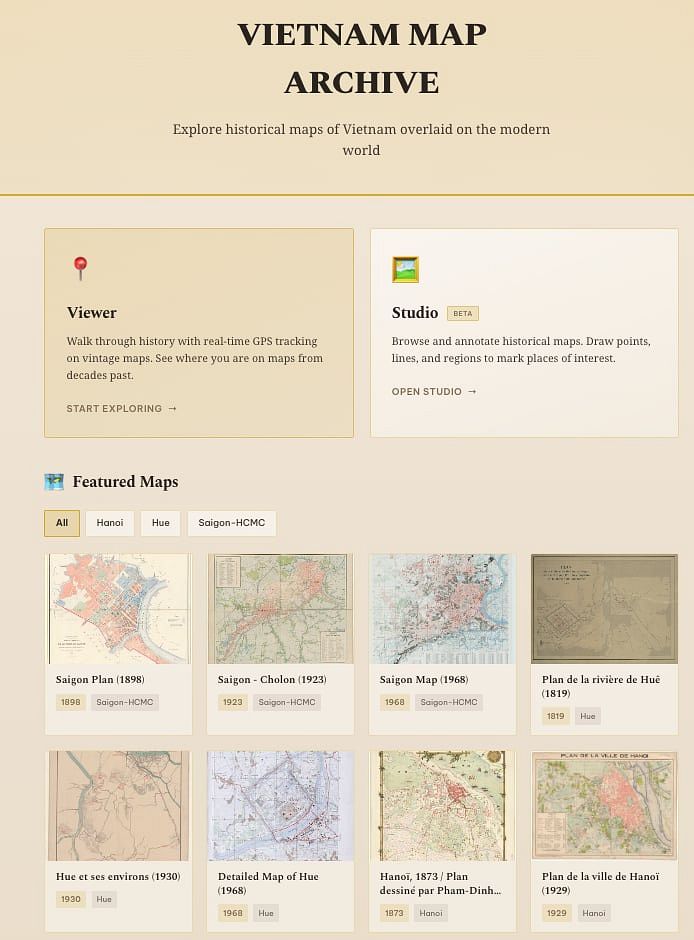
Task: Click the red pushpin Viewer icon
Action: [x=81, y=268]
